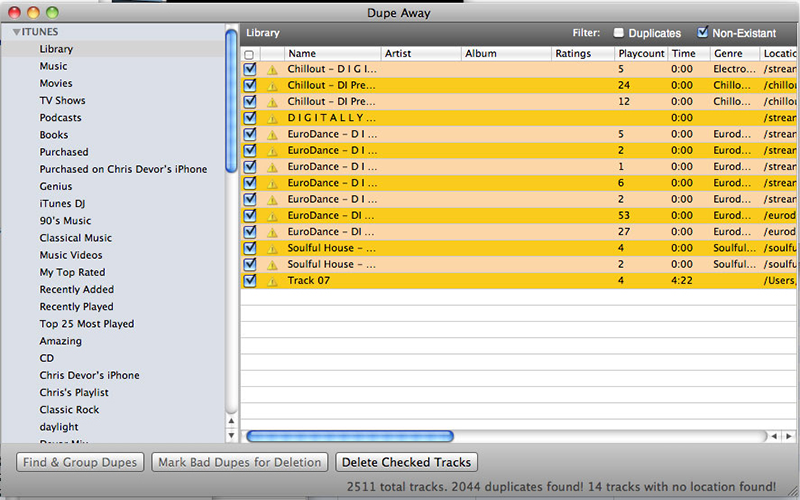Image resolution: width=800 pixels, height=500 pixels.
Task: Click Mark Bad Dupes for Deletion button
Action: (240, 462)
